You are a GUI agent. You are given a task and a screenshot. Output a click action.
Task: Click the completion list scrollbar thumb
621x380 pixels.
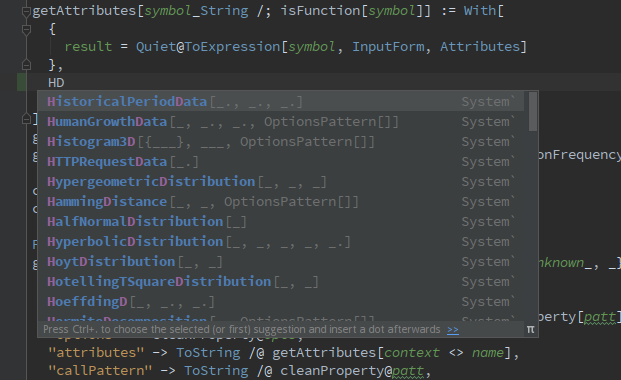coord(533,111)
